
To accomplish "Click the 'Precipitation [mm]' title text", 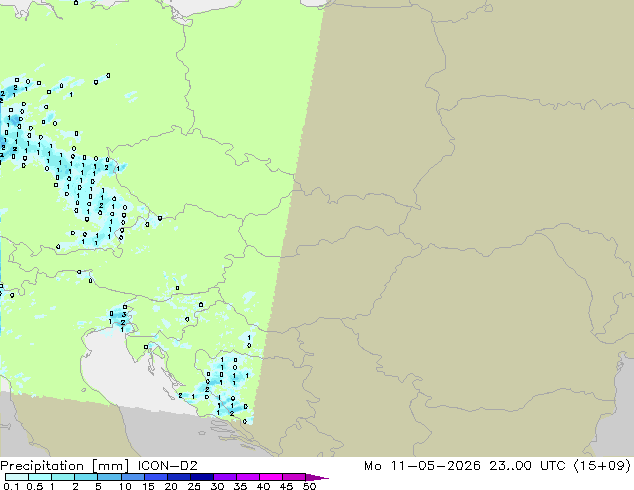I will click(x=65, y=466).
